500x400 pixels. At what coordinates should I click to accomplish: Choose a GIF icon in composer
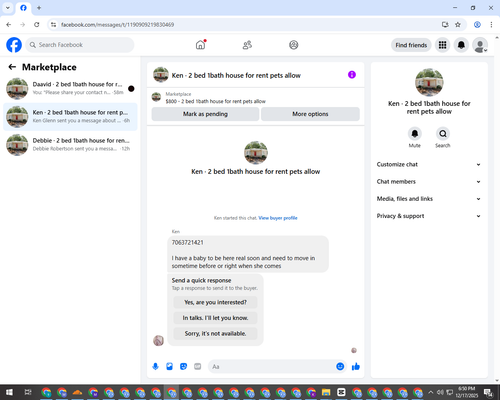pos(198,367)
